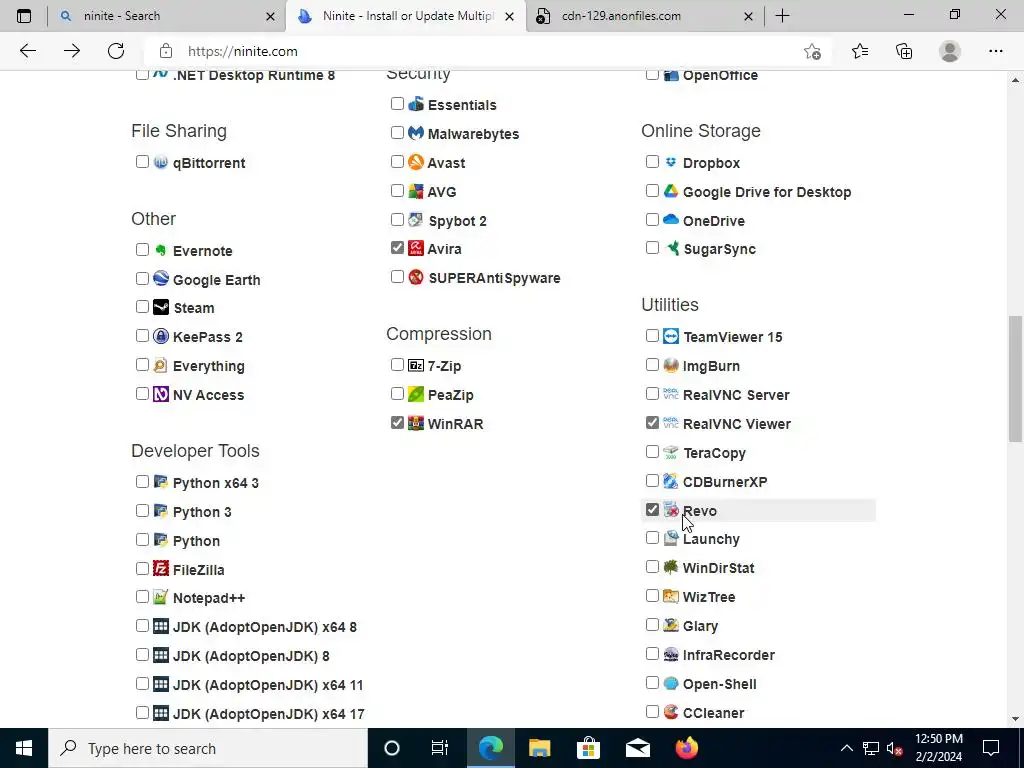Click the NV Access icon
Viewport: 1024px width, 768px height.
coord(161,394)
